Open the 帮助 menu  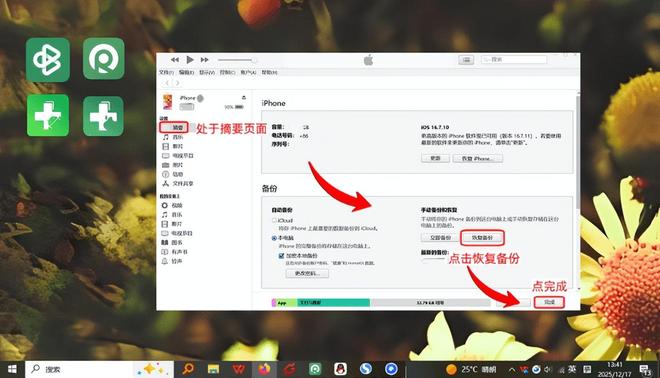point(269,72)
